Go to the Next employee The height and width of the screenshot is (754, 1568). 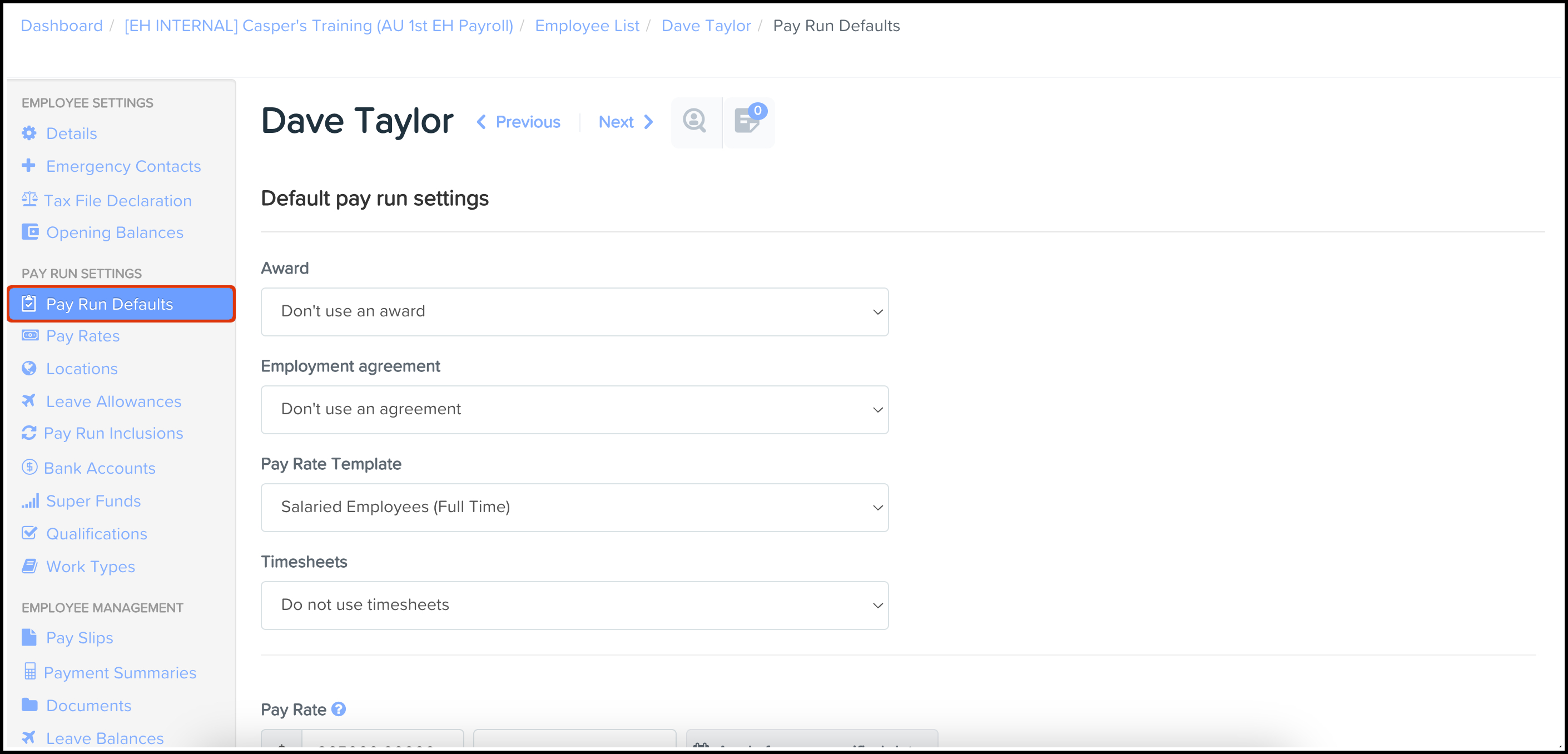tap(626, 122)
